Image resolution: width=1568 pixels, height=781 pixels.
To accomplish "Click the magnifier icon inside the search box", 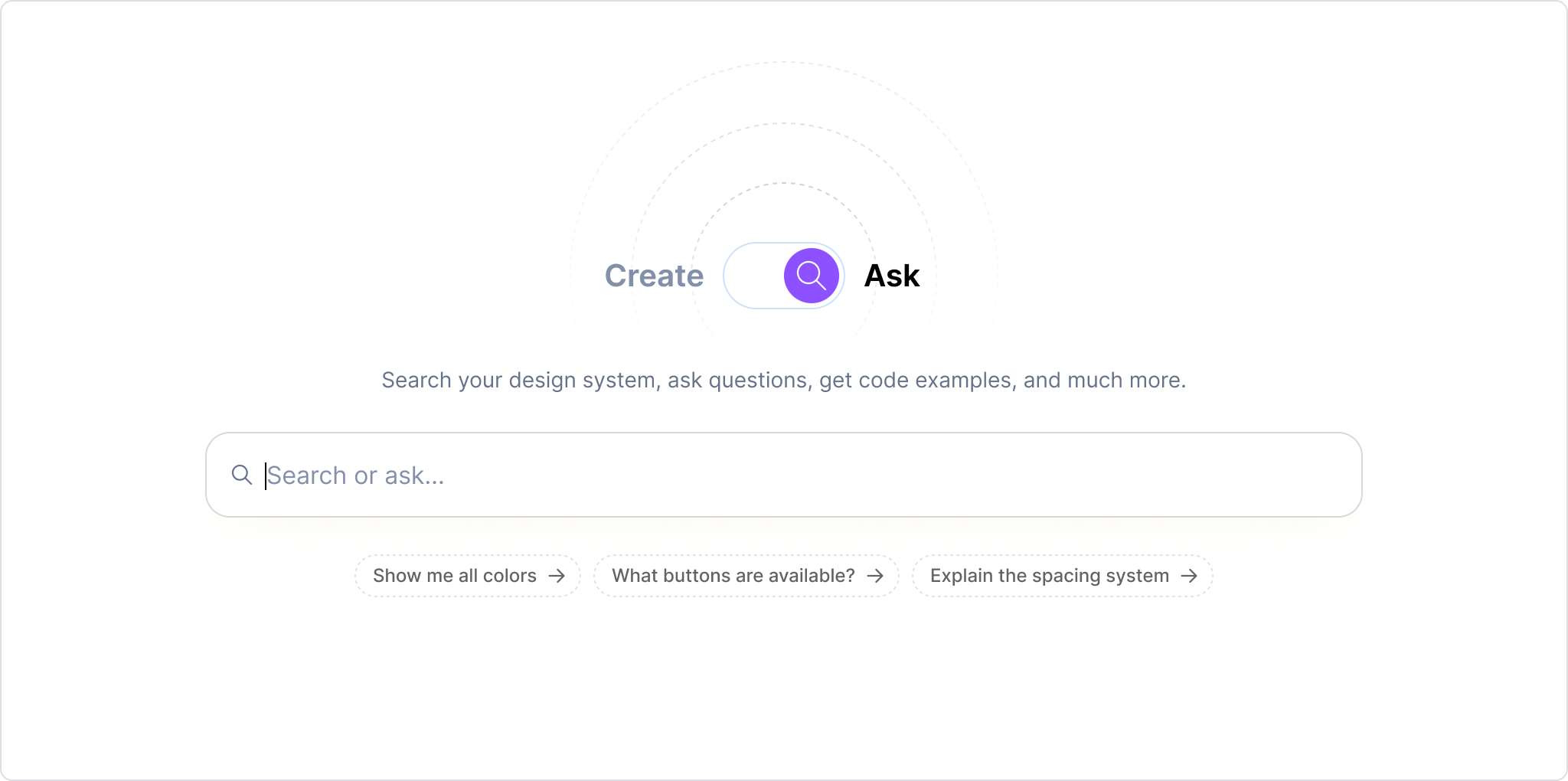I will (x=242, y=475).
